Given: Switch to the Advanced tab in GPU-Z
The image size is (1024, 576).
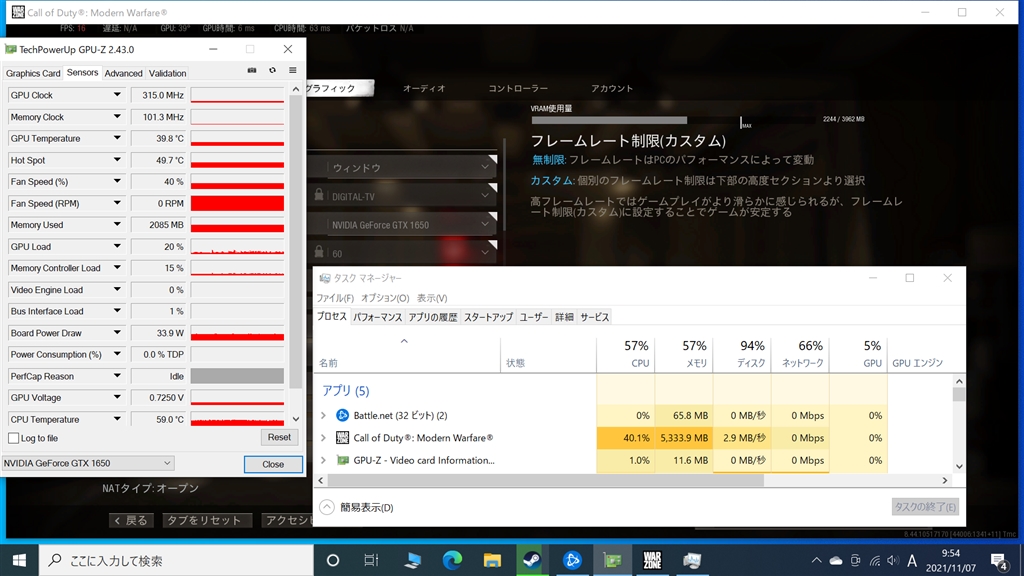Looking at the screenshot, I should (123, 73).
